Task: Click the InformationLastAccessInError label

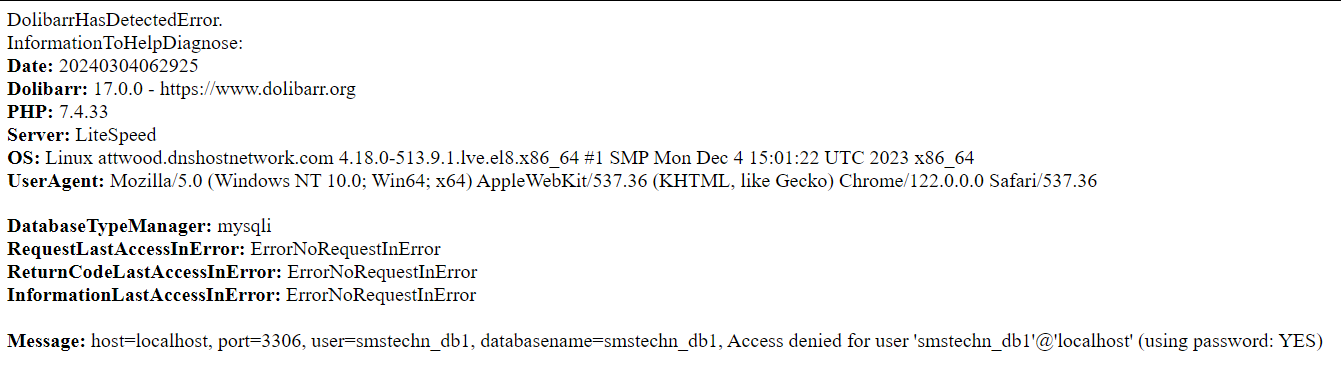Action: click(x=144, y=295)
